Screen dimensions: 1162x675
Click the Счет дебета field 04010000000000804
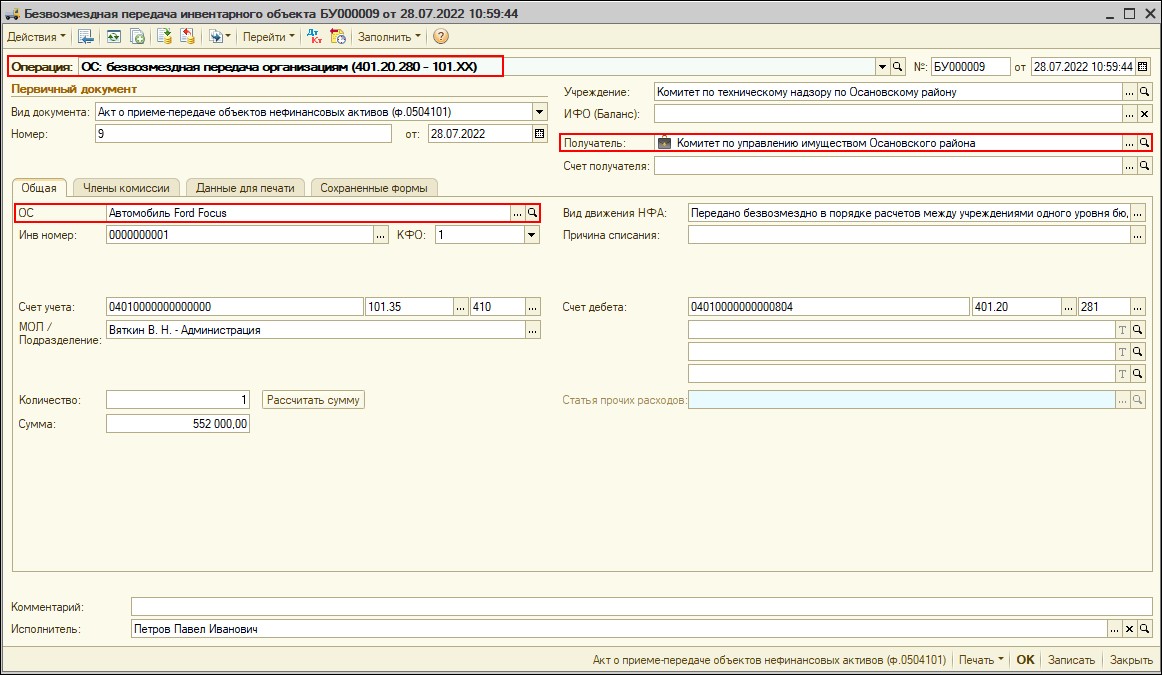[x=829, y=307]
